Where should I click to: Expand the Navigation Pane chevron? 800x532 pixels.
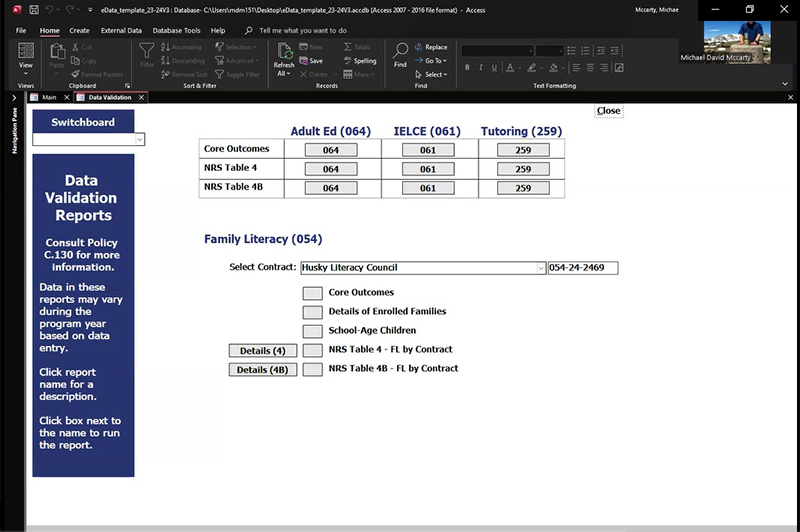[x=14, y=97]
